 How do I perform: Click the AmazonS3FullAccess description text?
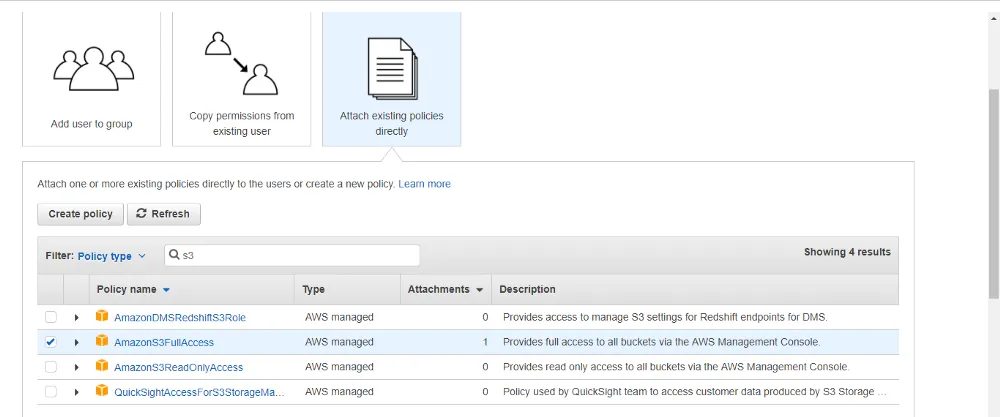[x=661, y=342]
